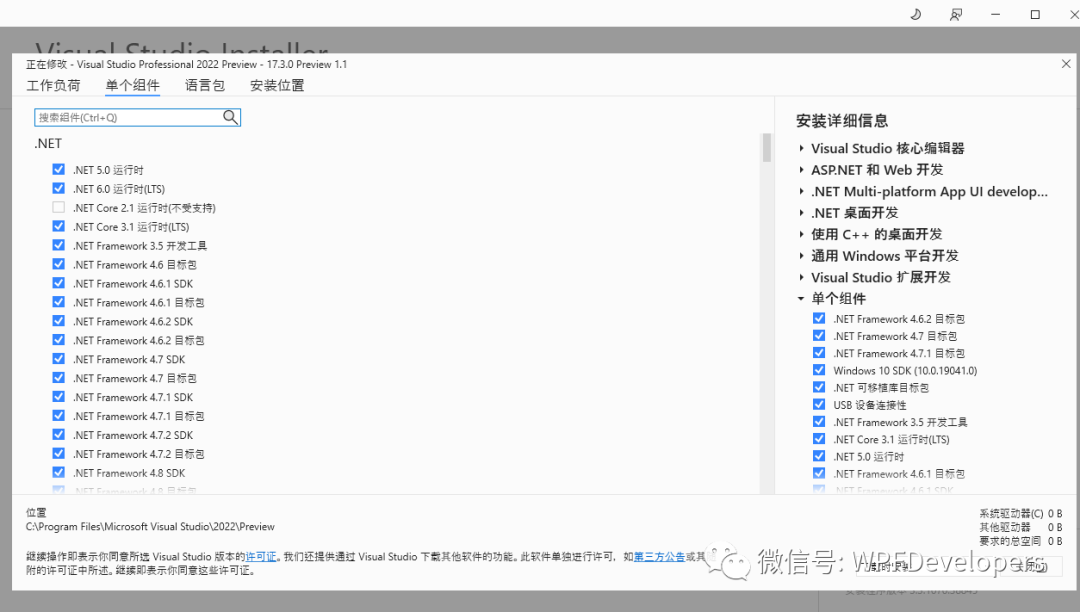This screenshot has width=1080, height=612.
Task: Click 系统驱动器(C) size entry
Action: pos(1021,514)
